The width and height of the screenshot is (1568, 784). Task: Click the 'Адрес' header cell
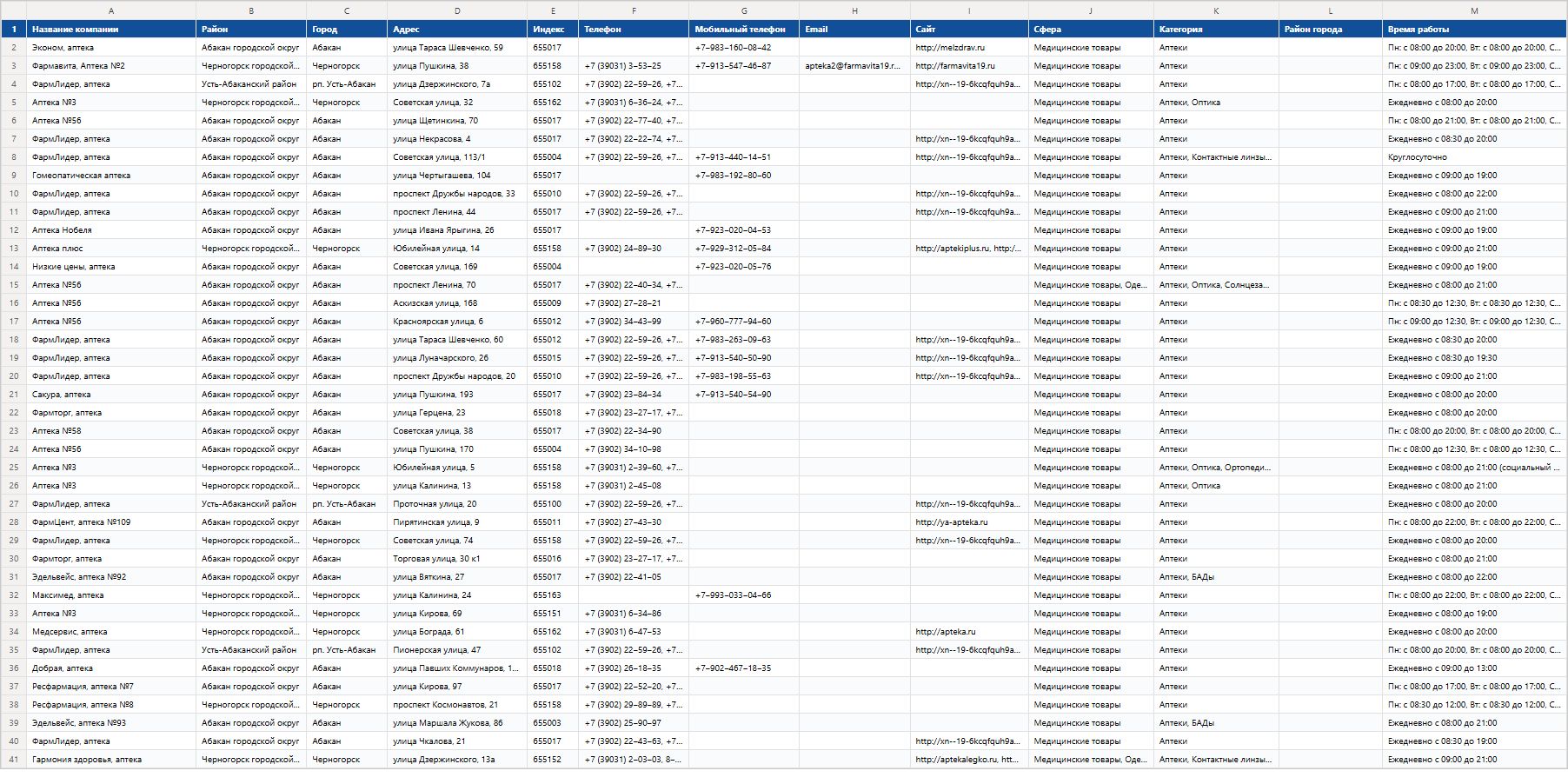pyautogui.click(x=457, y=30)
